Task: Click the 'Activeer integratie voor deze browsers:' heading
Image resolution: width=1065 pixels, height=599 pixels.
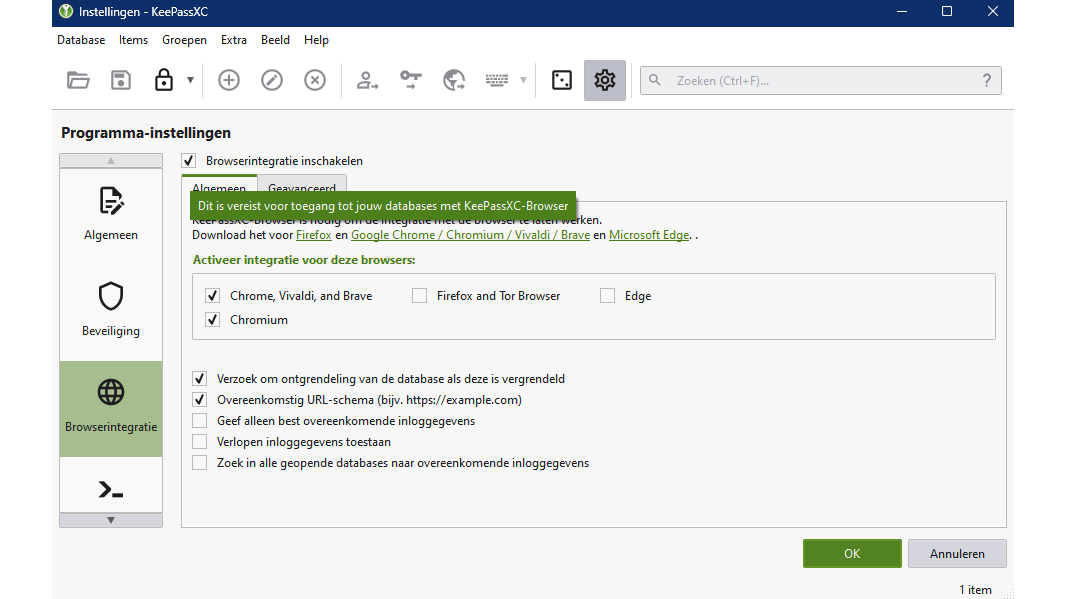Action: tap(304, 260)
